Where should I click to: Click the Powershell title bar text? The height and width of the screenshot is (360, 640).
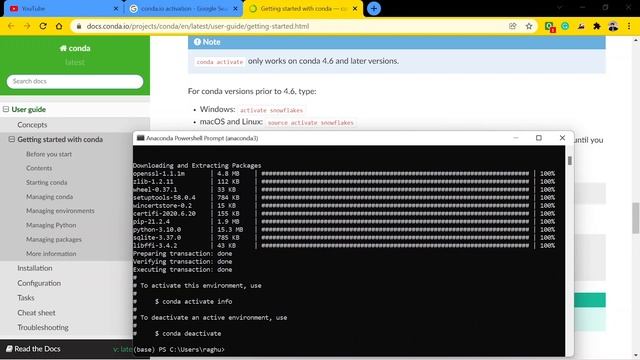tap(202, 138)
